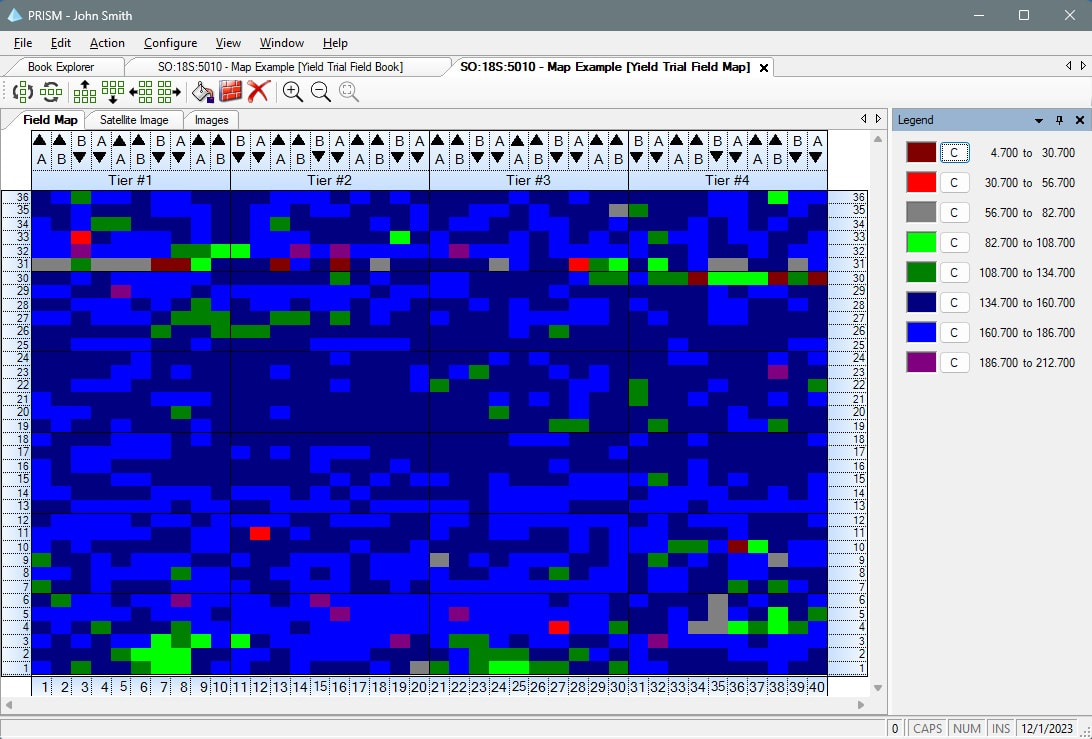Image resolution: width=1092 pixels, height=739 pixels.
Task: Click the red X delete icon
Action: (x=258, y=91)
